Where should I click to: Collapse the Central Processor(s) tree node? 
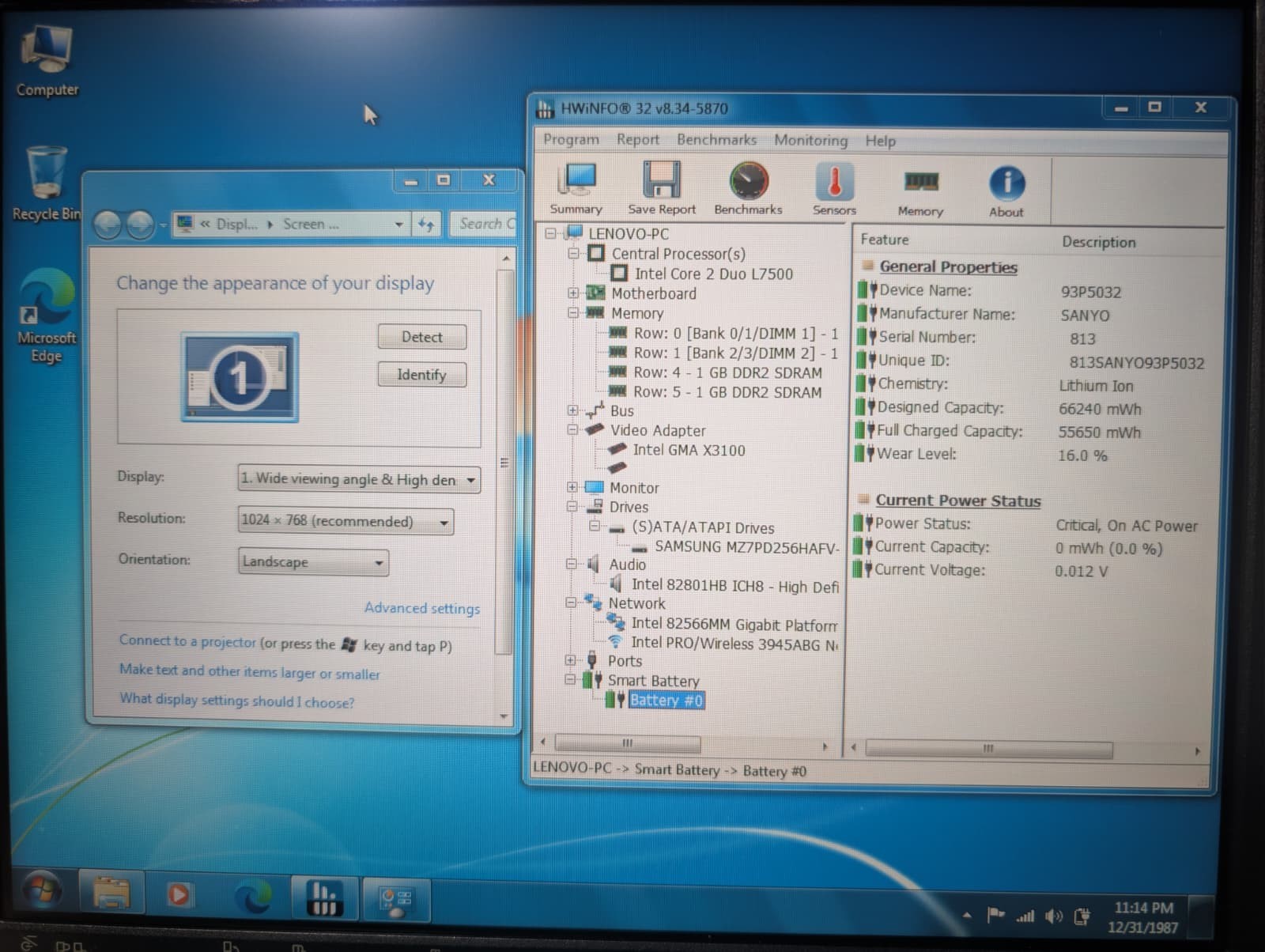[574, 254]
